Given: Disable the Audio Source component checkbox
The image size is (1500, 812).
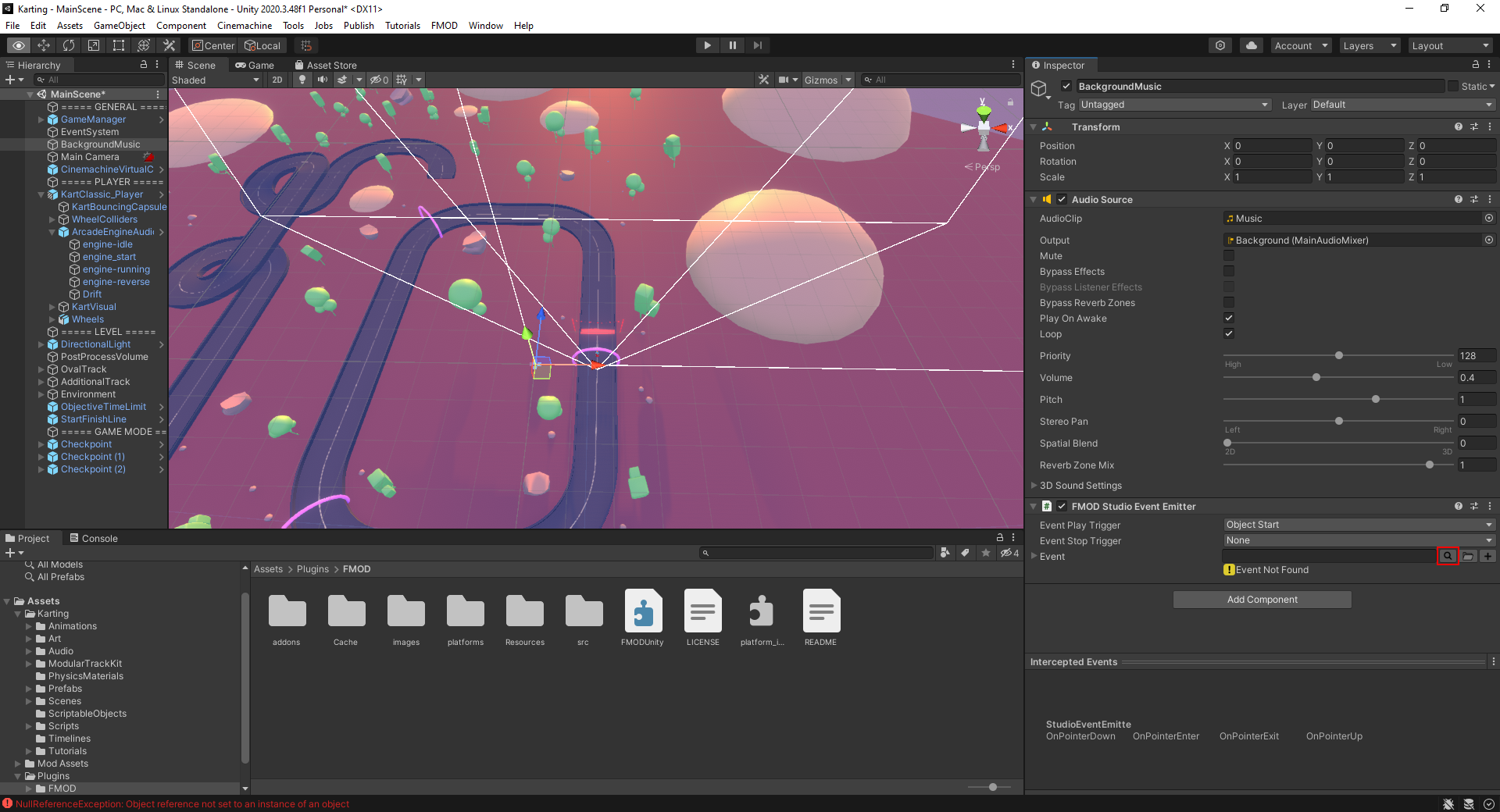Looking at the screenshot, I should click(1062, 199).
